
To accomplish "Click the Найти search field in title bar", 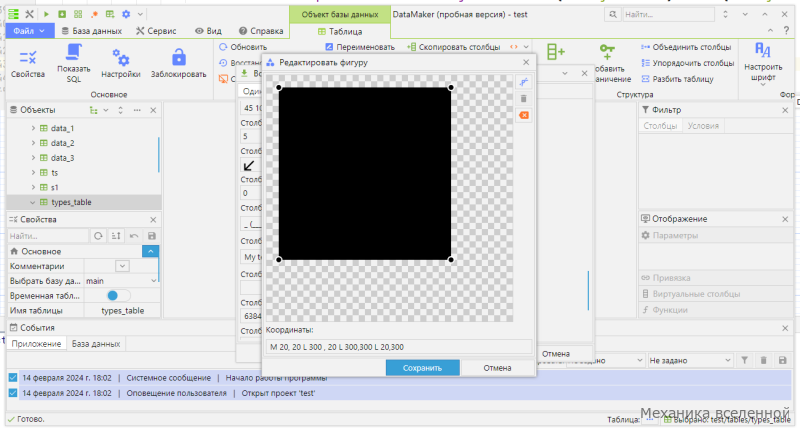I will (667, 14).
